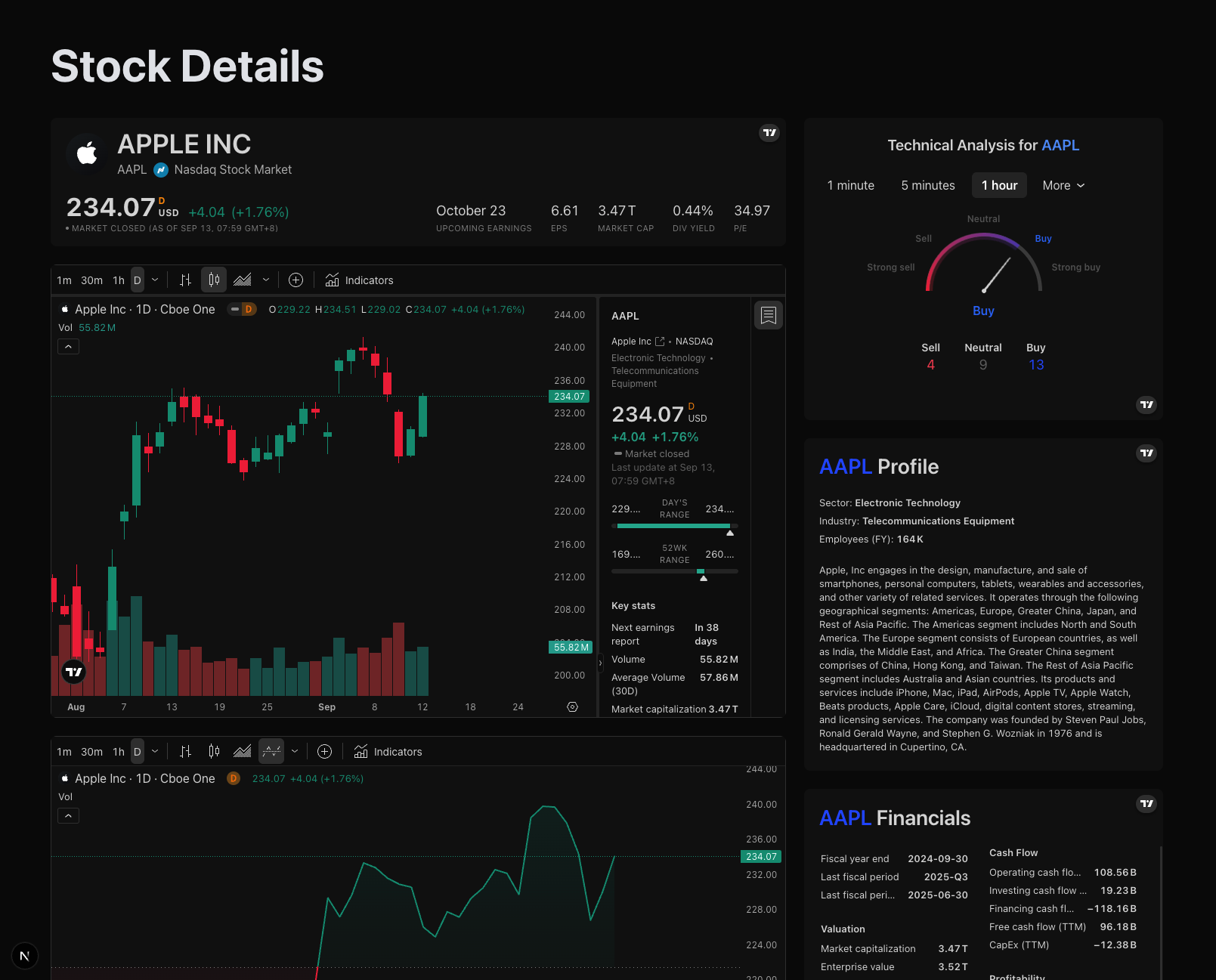Switch lower line chart to 1h interval
This screenshot has width=1216, height=980.
click(119, 752)
